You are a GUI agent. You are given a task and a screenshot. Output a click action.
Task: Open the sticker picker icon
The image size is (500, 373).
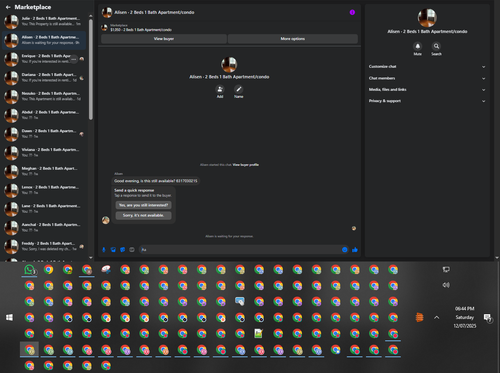pyautogui.click(x=123, y=250)
